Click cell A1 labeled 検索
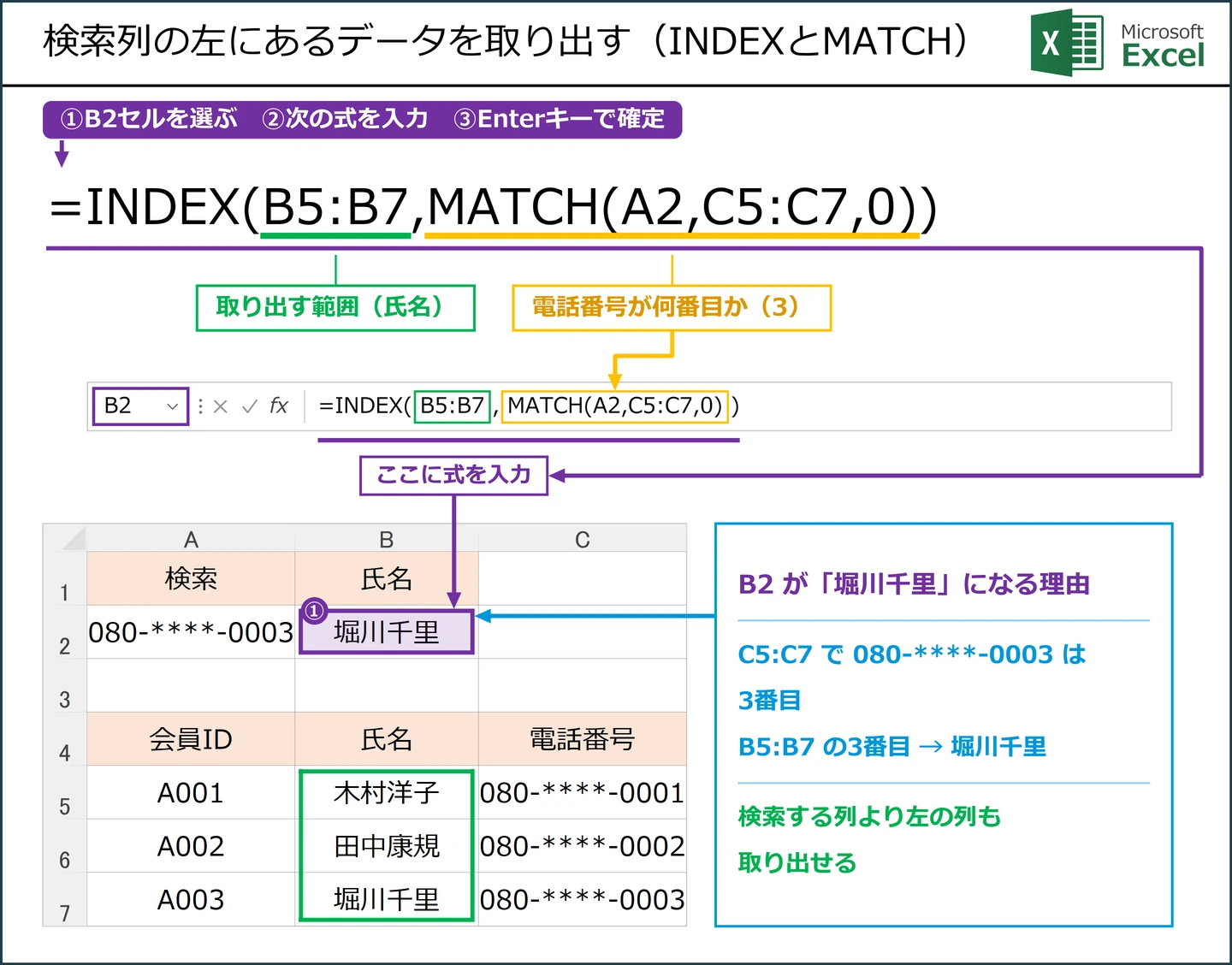The image size is (1232, 965). tap(191, 578)
